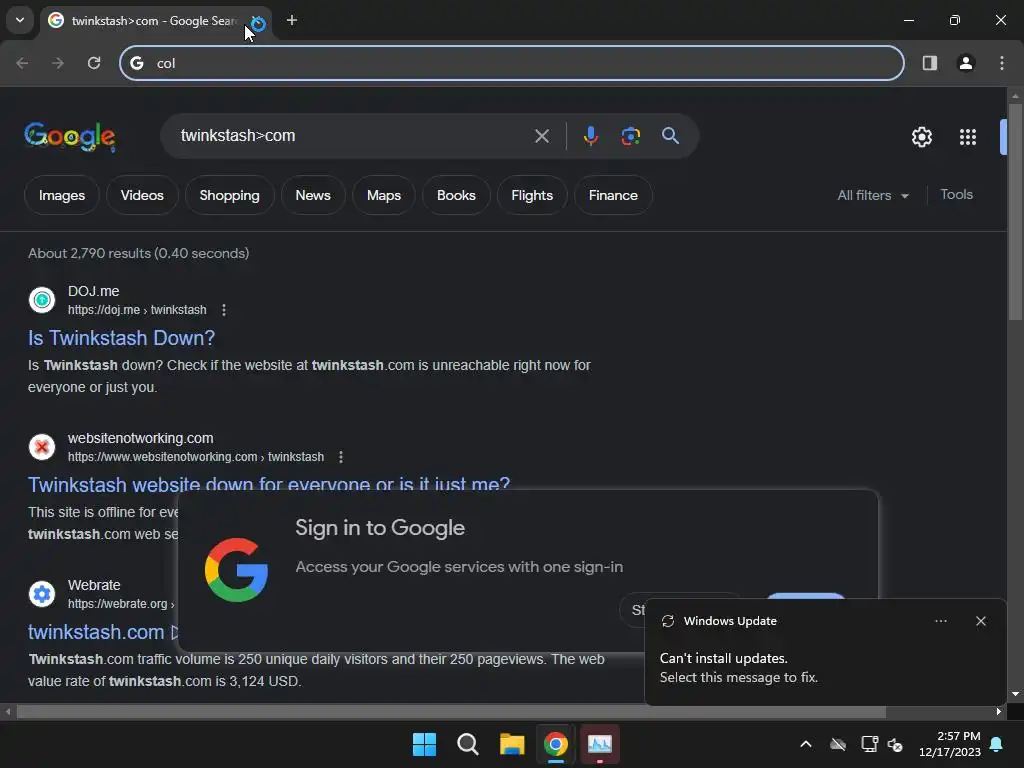Open more options for DOJ.me result
This screenshot has width=1024, height=768.
point(224,310)
